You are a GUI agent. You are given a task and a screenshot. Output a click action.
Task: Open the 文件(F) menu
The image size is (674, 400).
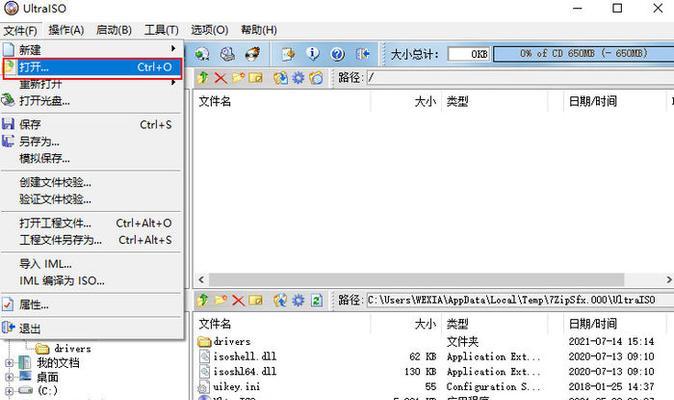20,31
